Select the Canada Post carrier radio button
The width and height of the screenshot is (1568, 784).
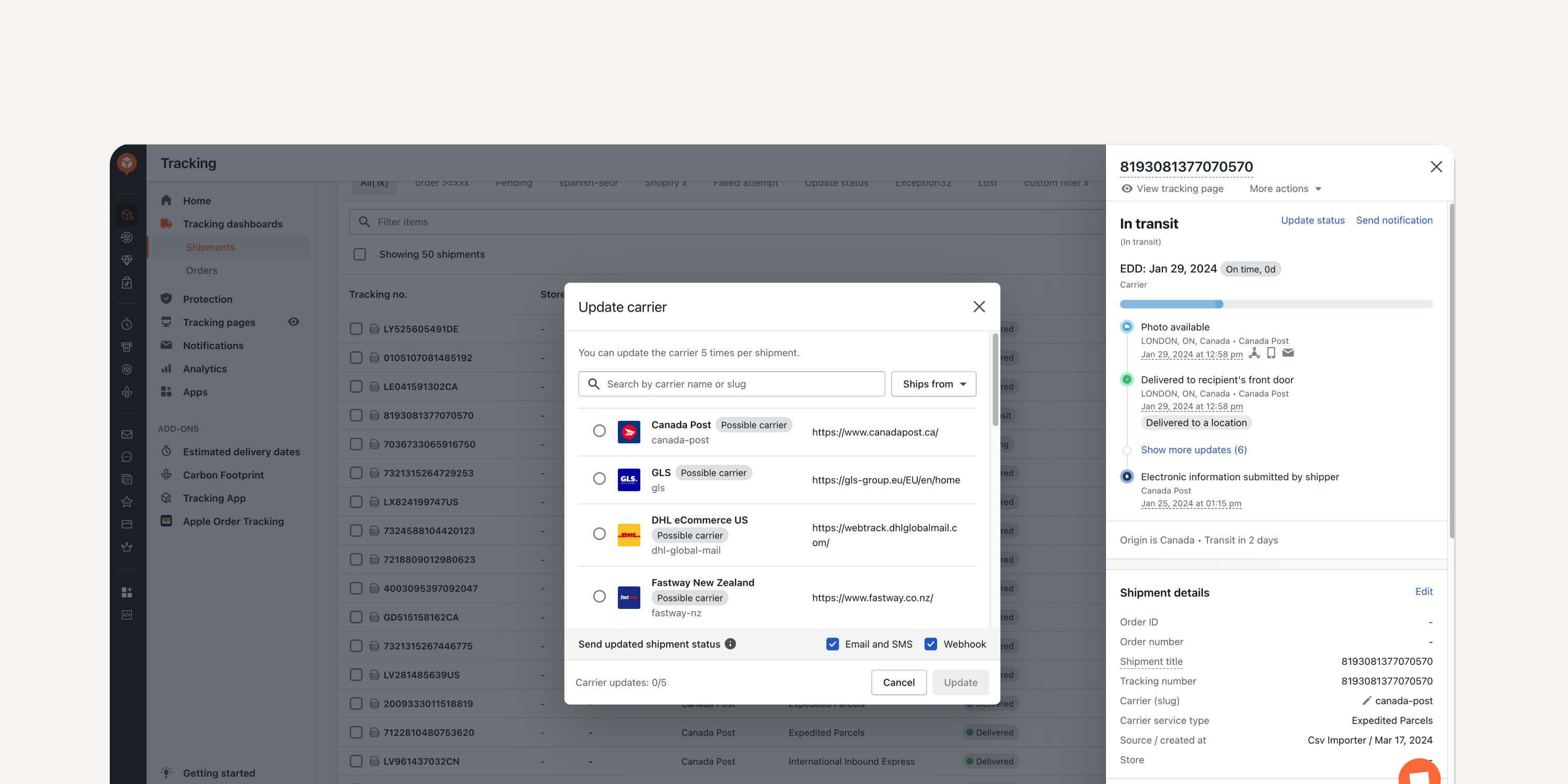[x=599, y=431]
